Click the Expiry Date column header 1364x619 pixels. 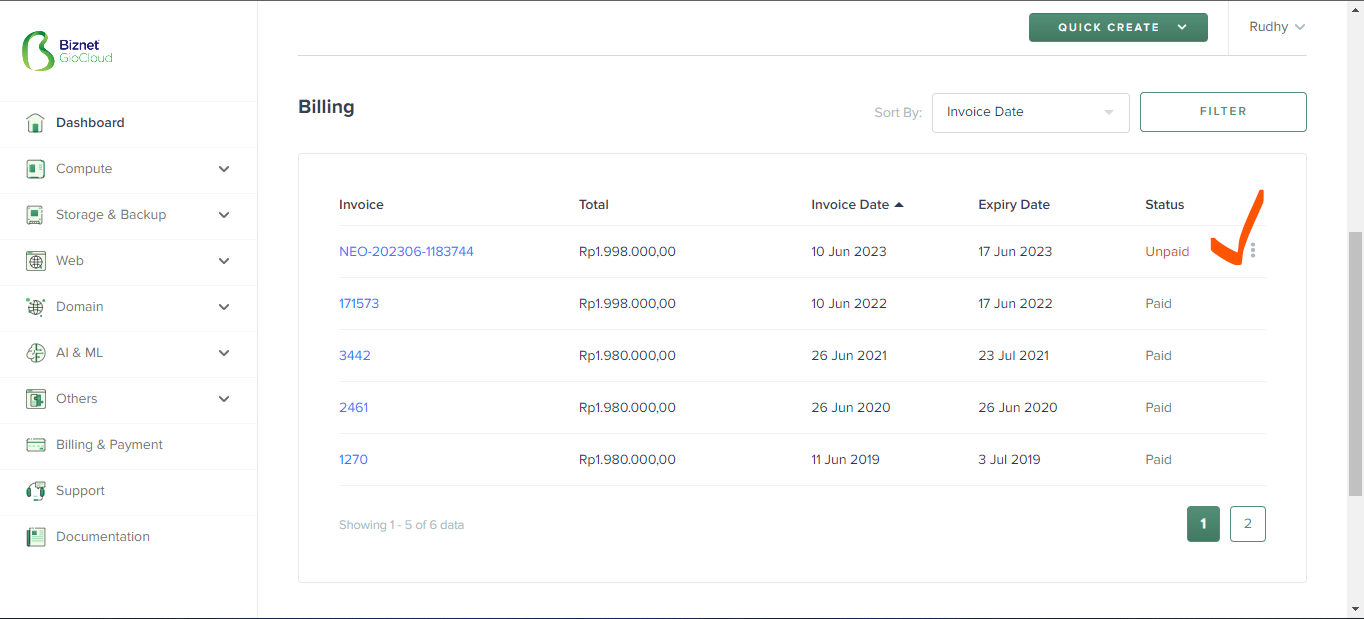coord(1014,204)
